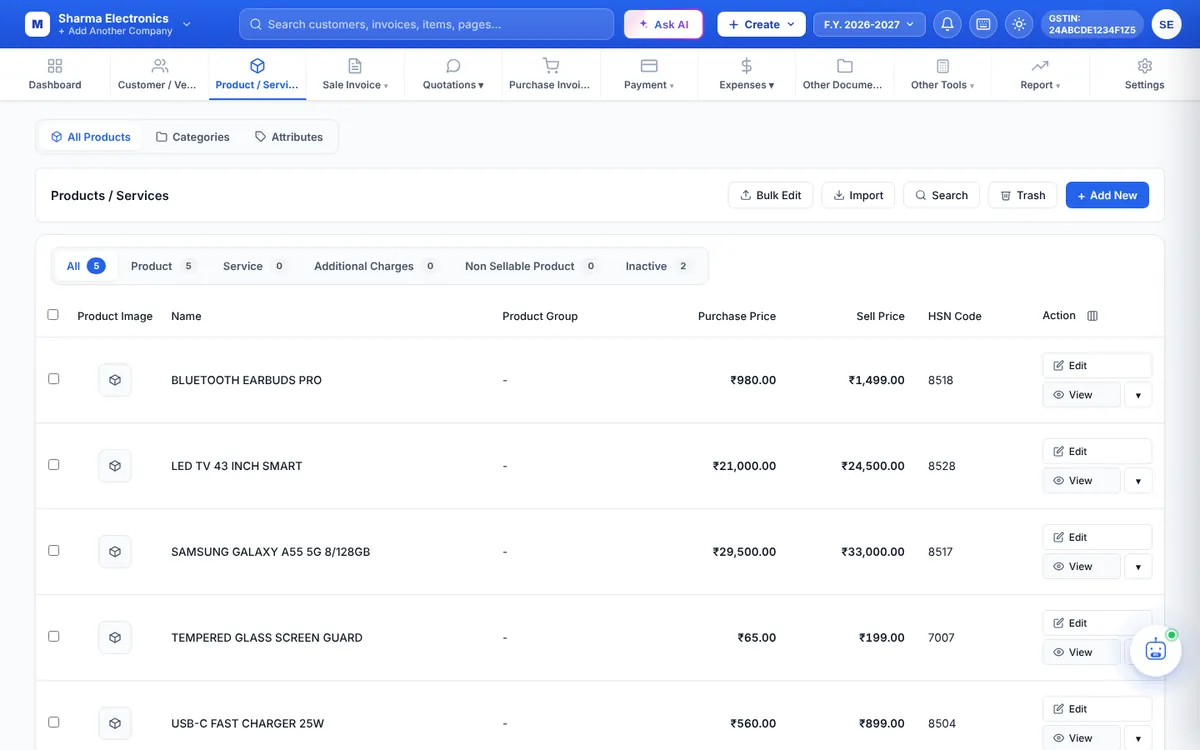The width and height of the screenshot is (1200, 750).
Task: Focus the global search customers, invoices field
Action: coord(426,24)
